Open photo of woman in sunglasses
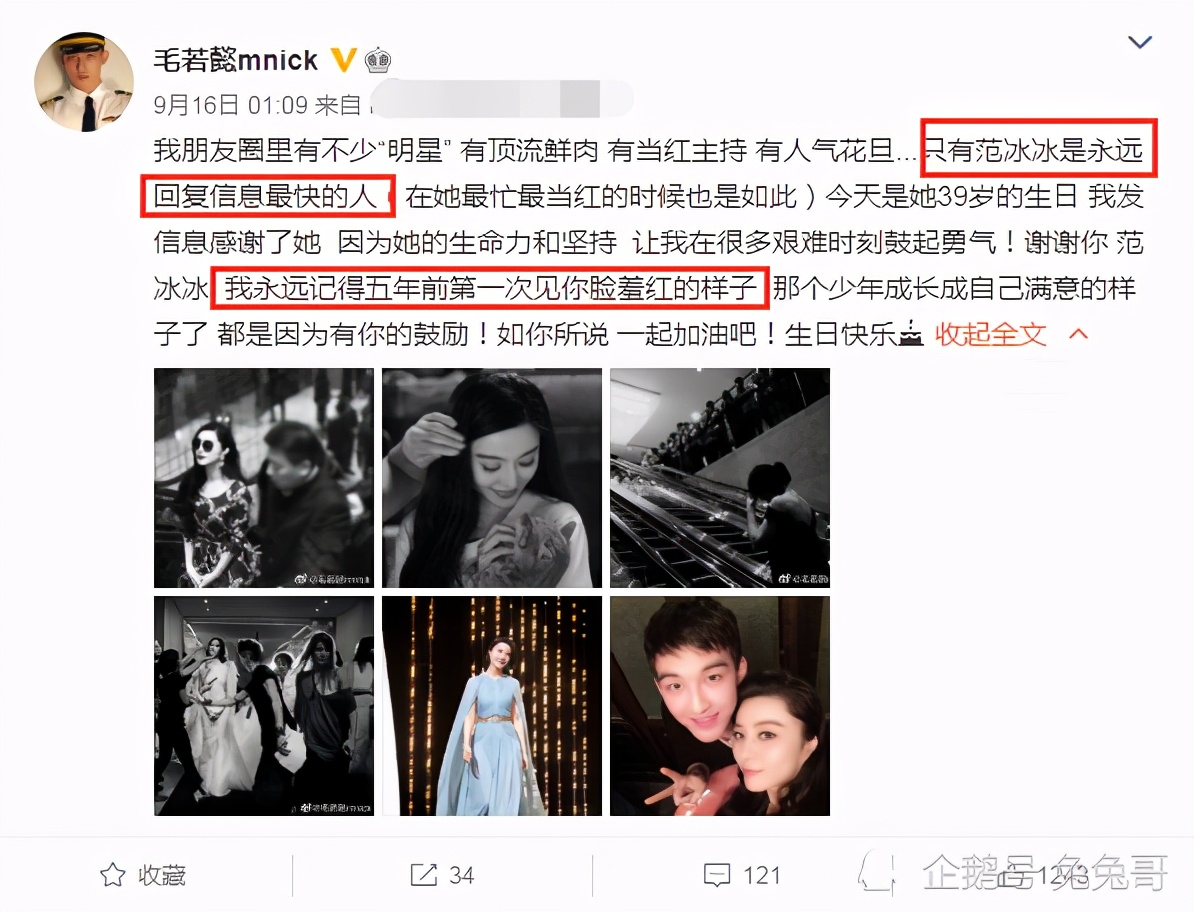The image size is (1194, 912). point(264,478)
